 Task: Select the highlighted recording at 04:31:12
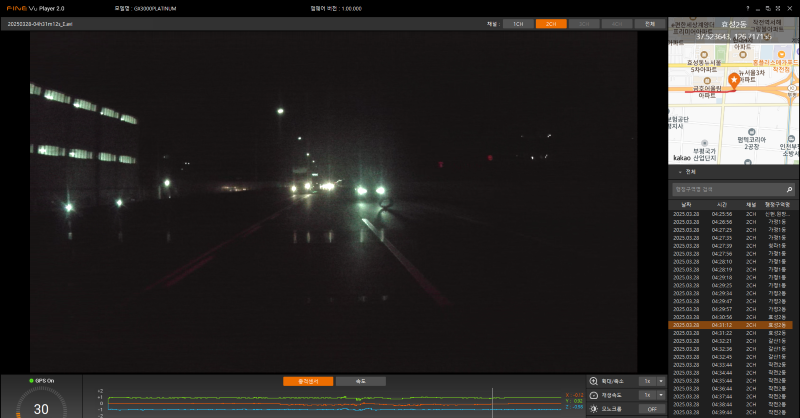[731, 325]
